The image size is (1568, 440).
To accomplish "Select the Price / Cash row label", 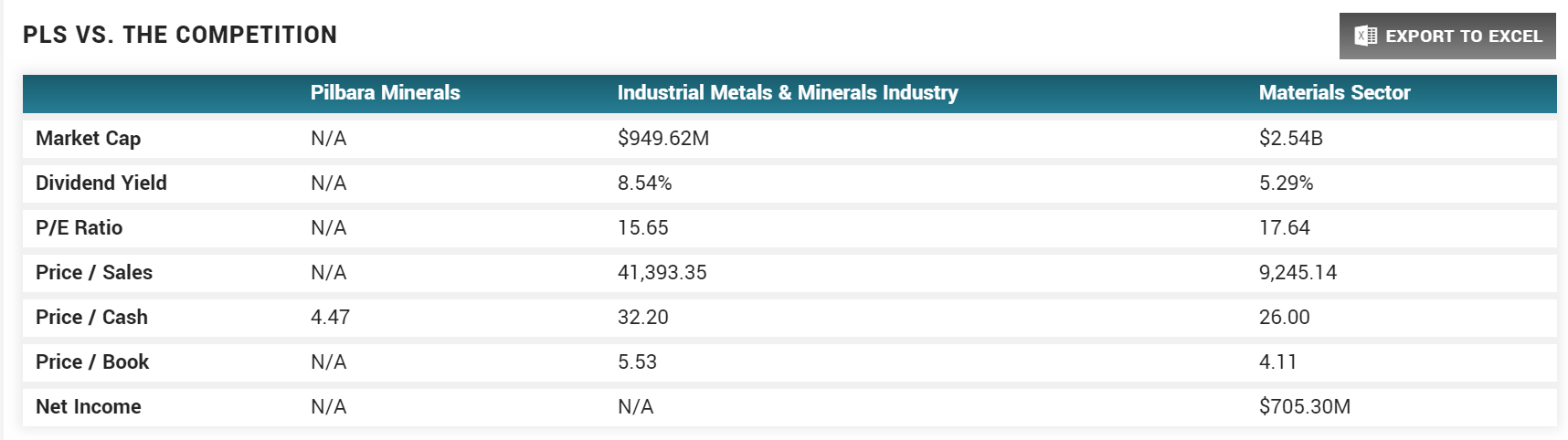I will (91, 318).
